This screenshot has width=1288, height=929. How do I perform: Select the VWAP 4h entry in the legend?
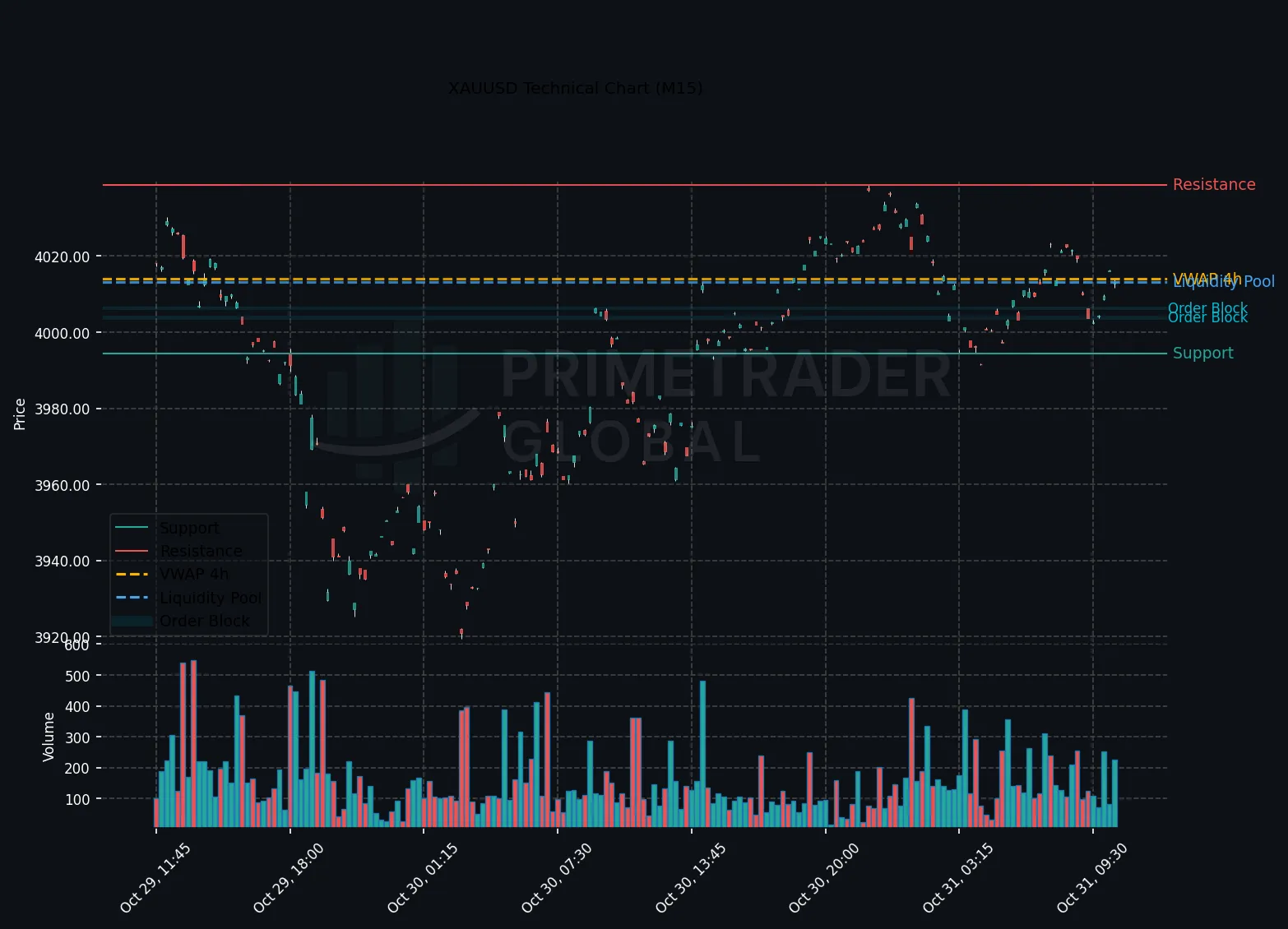coord(194,574)
